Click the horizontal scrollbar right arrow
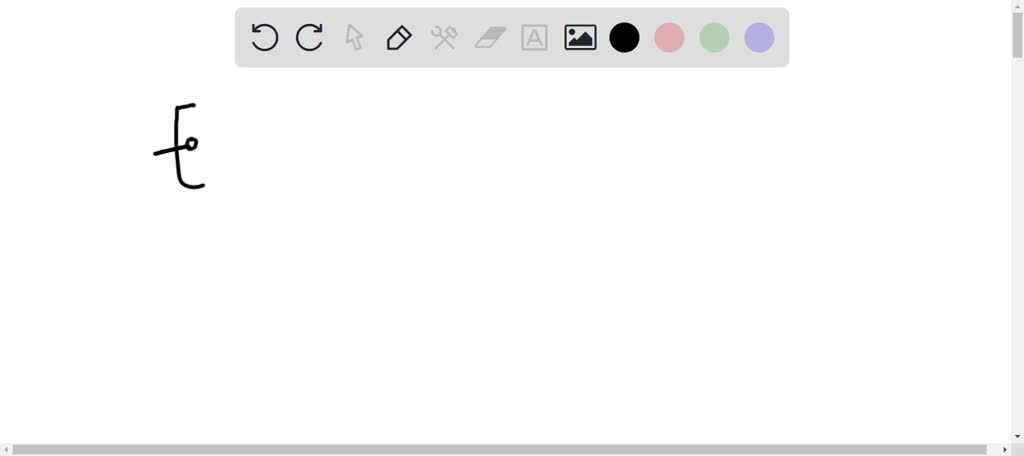This screenshot has height=456, width=1024. click(x=1005, y=449)
